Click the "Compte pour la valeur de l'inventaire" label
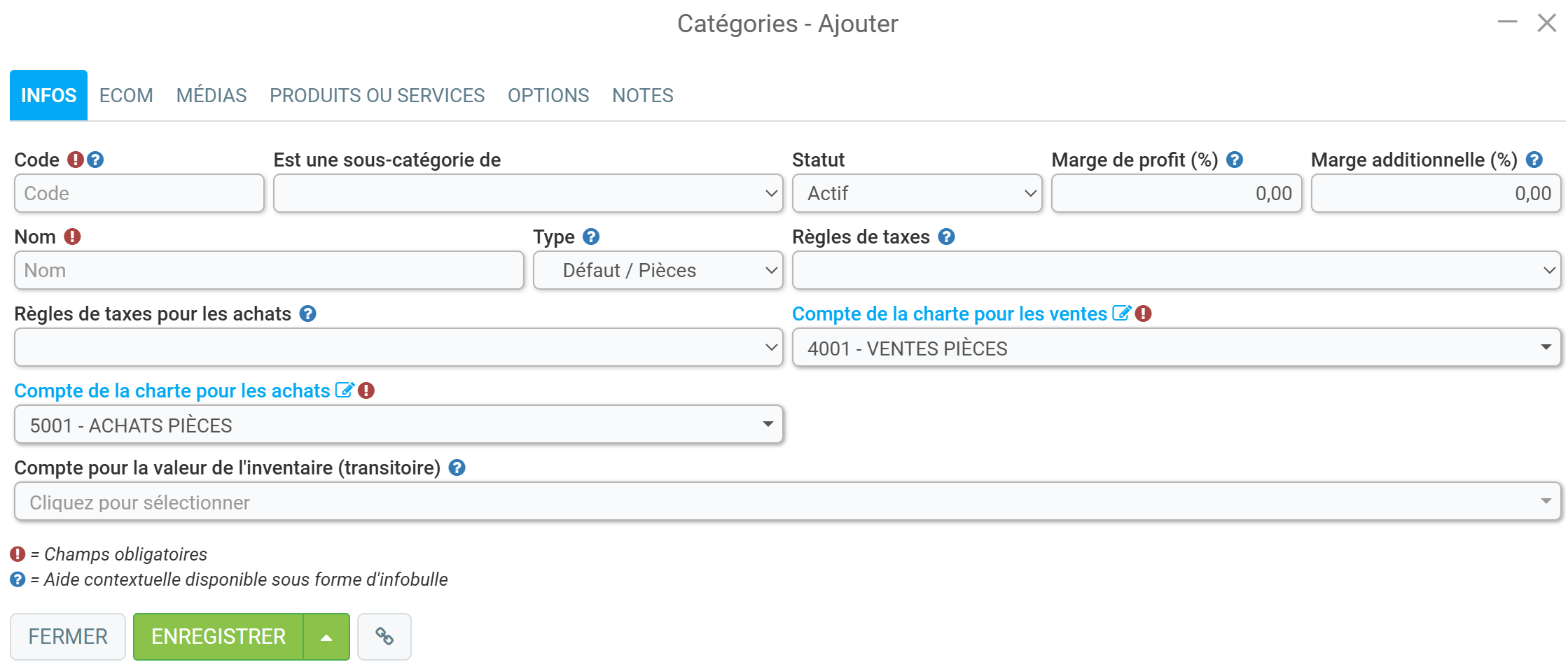Viewport: 1568px width, 669px height. pos(228,467)
